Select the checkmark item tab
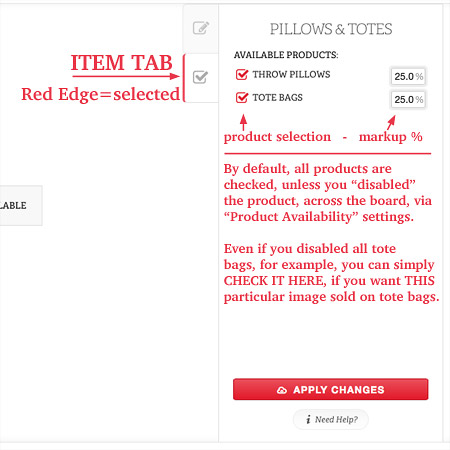The image size is (450, 450). (201, 77)
